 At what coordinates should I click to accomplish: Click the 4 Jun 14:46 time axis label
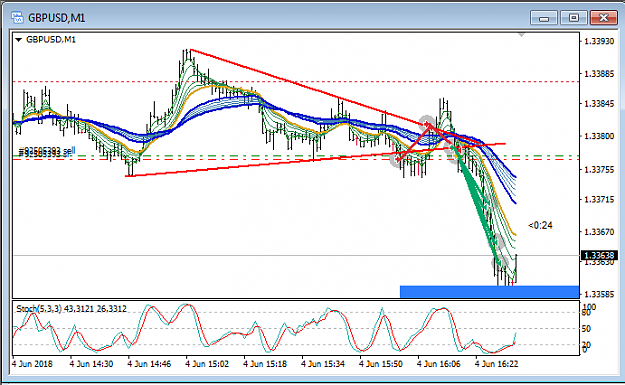149,364
